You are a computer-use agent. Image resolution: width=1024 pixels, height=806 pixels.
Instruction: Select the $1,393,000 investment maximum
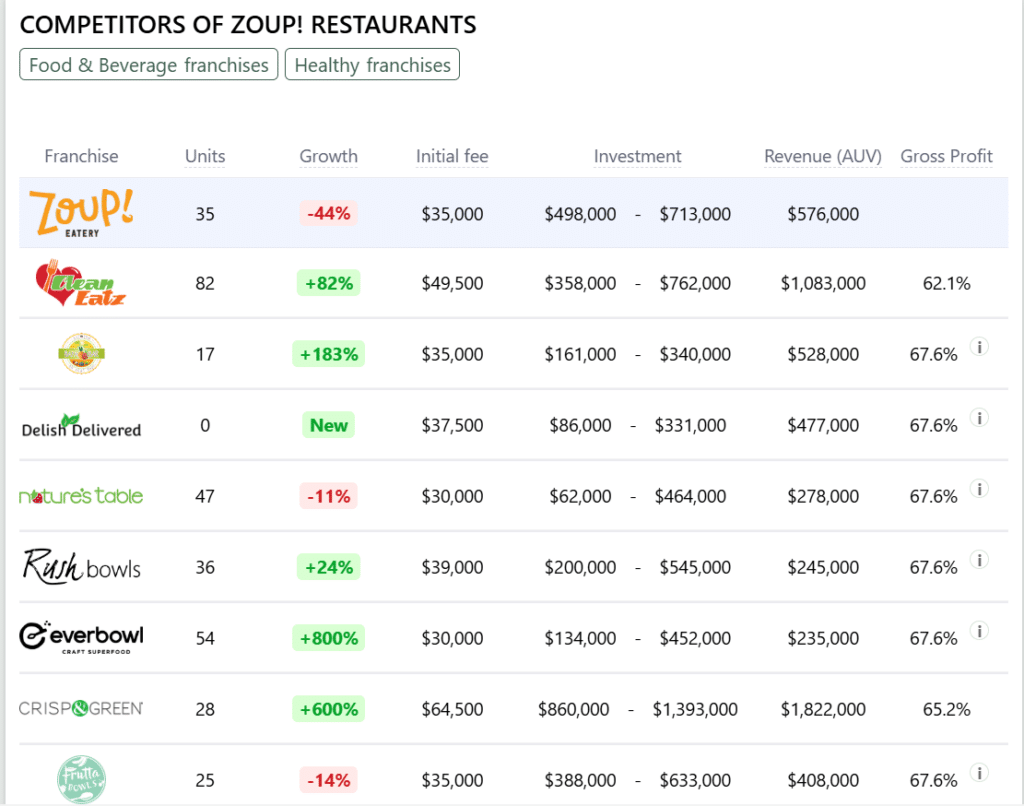tap(695, 709)
